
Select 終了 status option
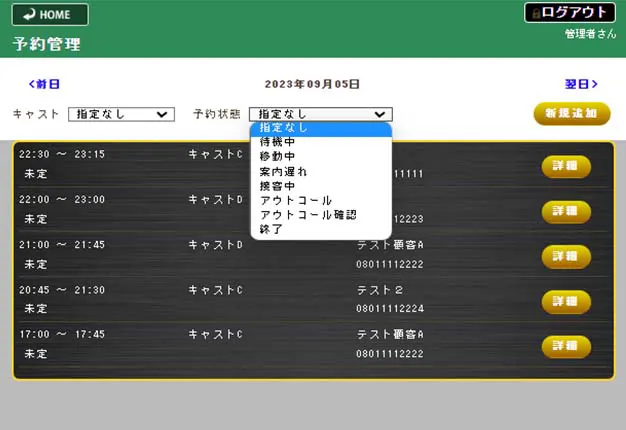point(321,229)
